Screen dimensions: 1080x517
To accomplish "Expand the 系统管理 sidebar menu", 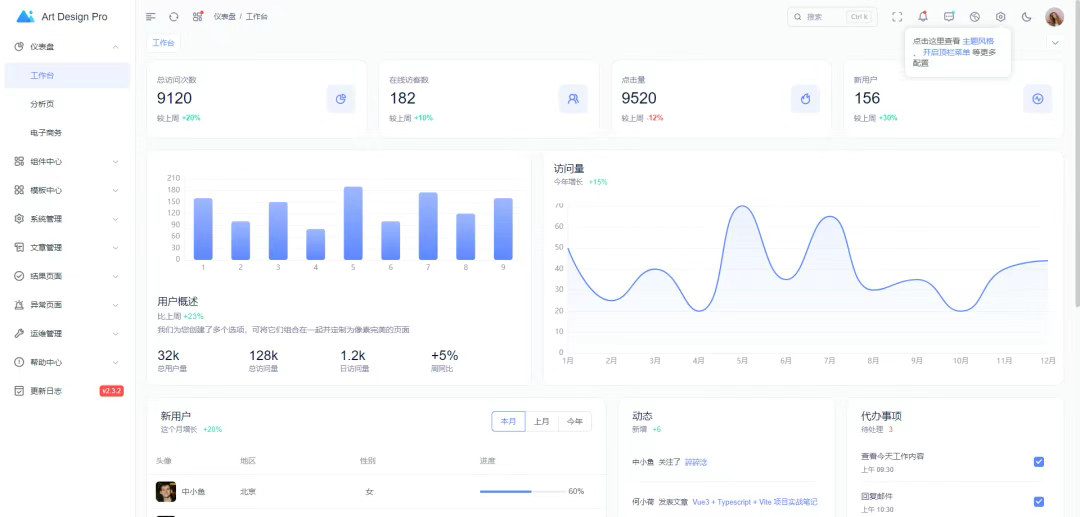I will 67,219.
